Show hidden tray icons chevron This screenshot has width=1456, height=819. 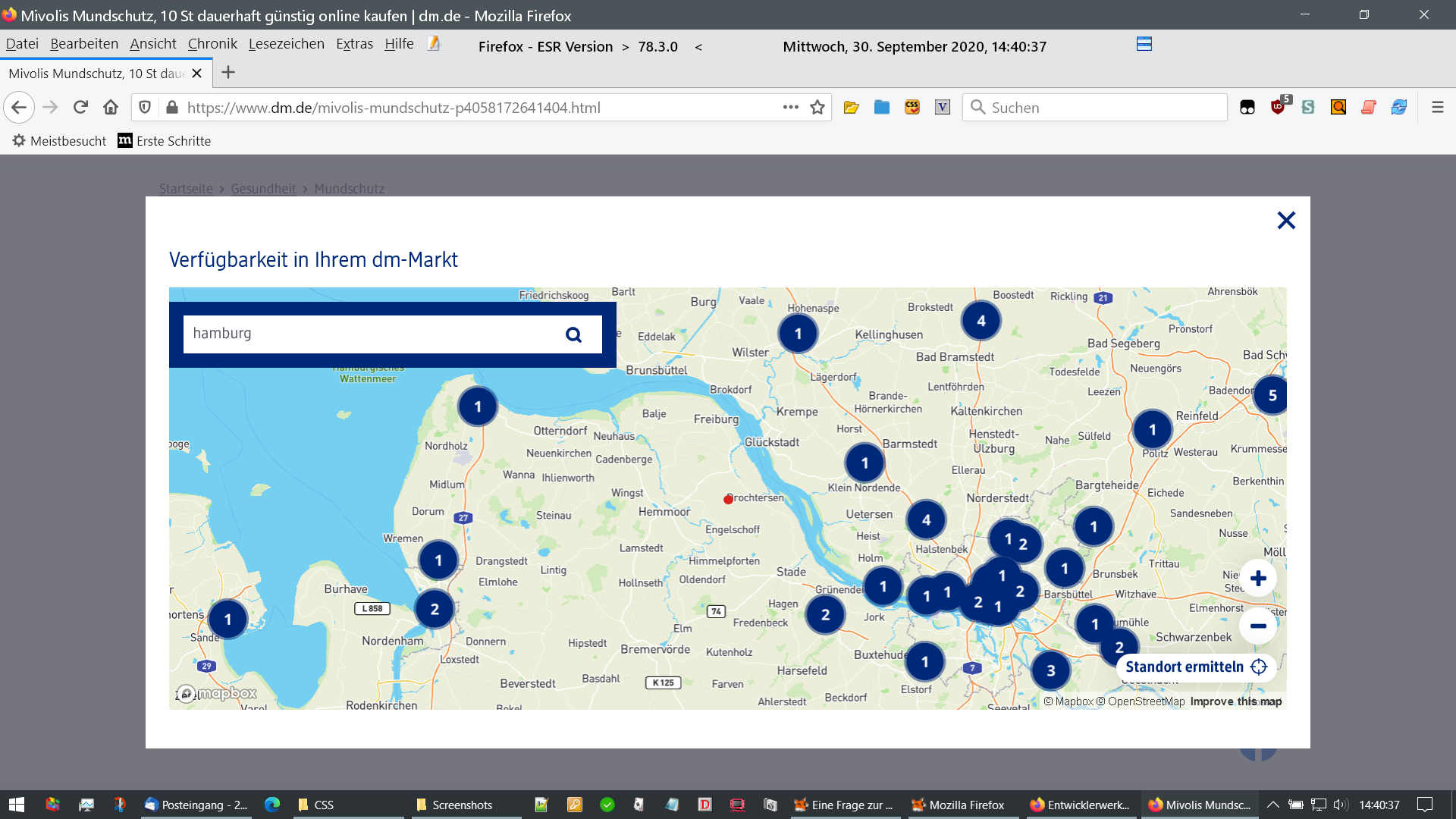coord(1272,805)
